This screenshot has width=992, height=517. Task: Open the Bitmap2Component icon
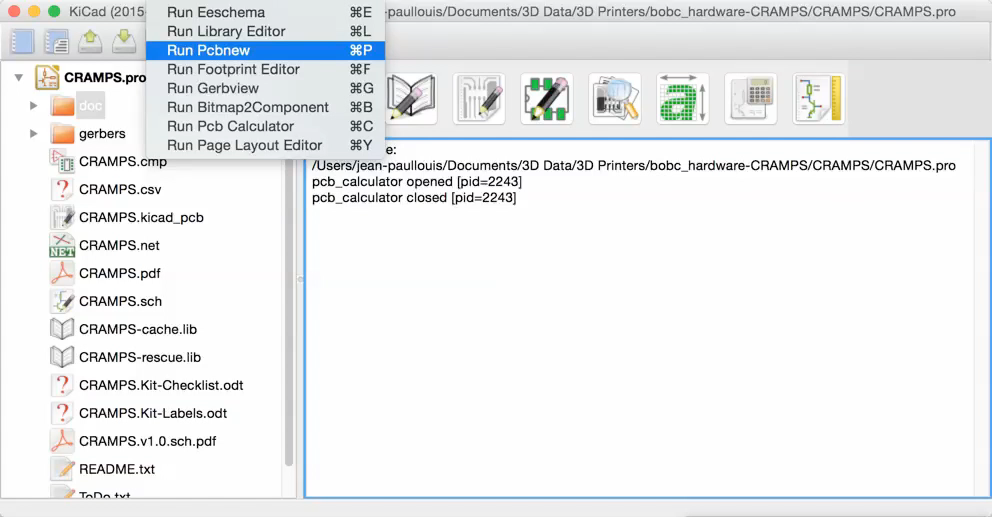point(683,98)
